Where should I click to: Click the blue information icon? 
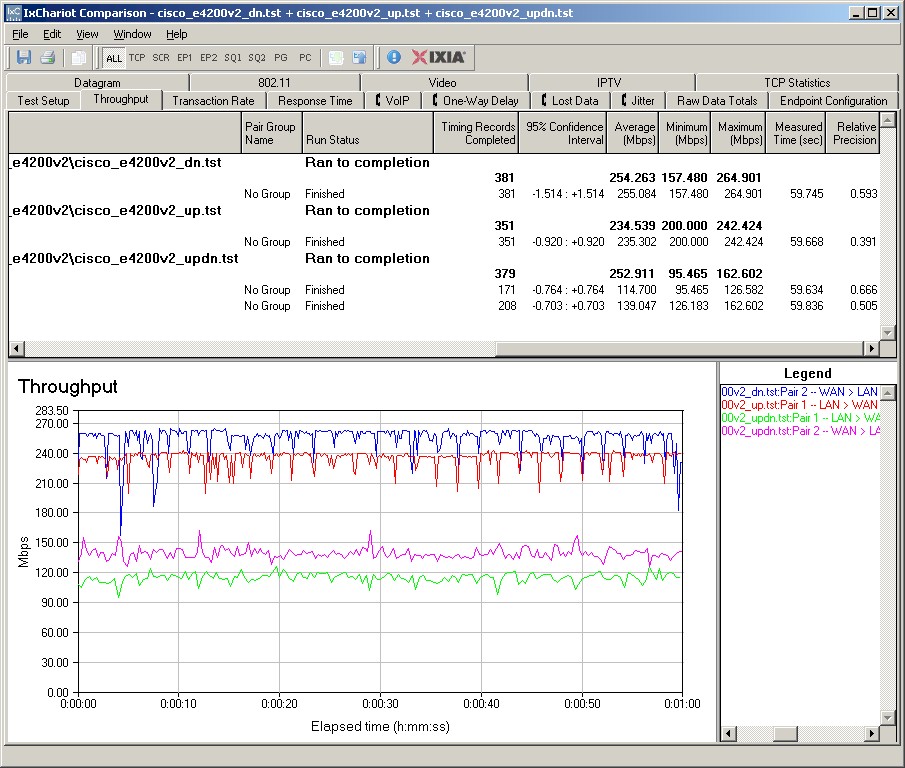point(394,57)
